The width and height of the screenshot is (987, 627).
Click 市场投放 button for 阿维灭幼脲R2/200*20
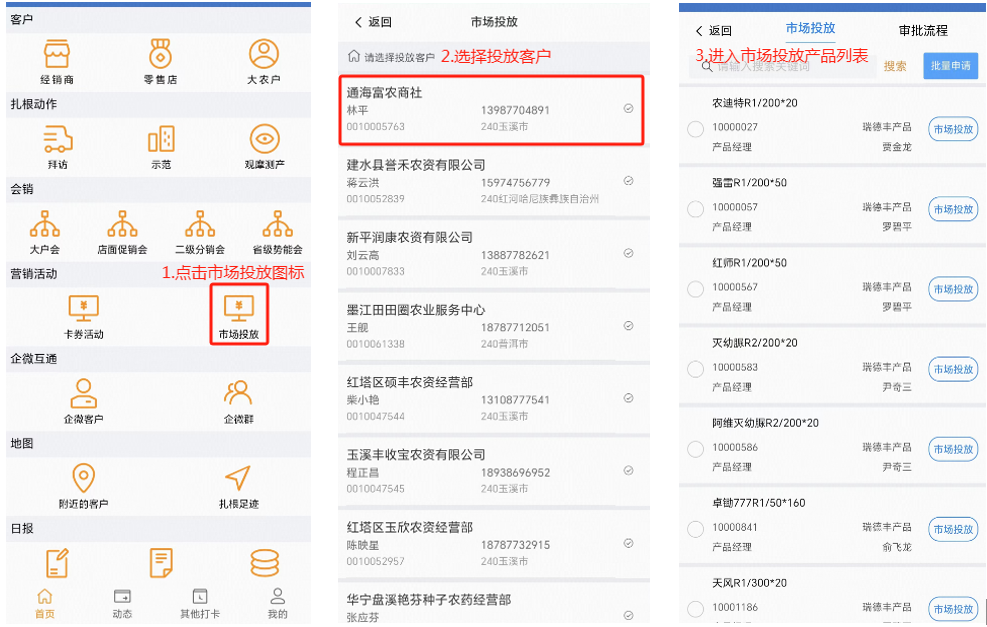pos(953,449)
